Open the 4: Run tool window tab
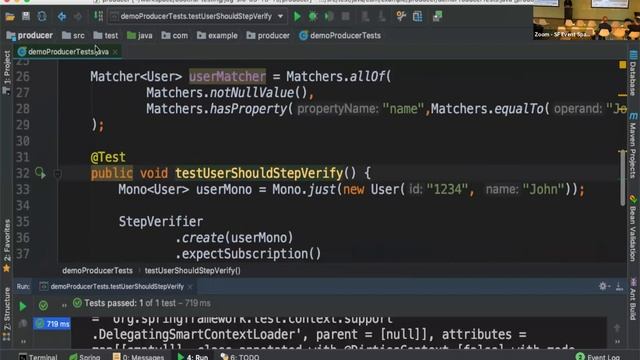Viewport: 640px width, 360px height. click(x=193, y=357)
